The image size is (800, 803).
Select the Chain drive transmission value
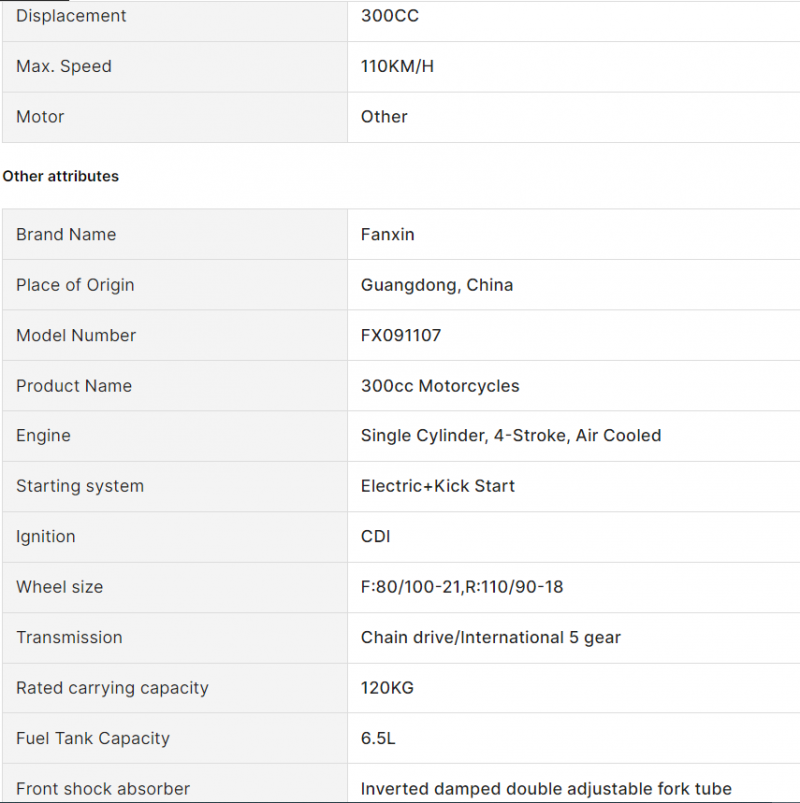click(x=491, y=638)
